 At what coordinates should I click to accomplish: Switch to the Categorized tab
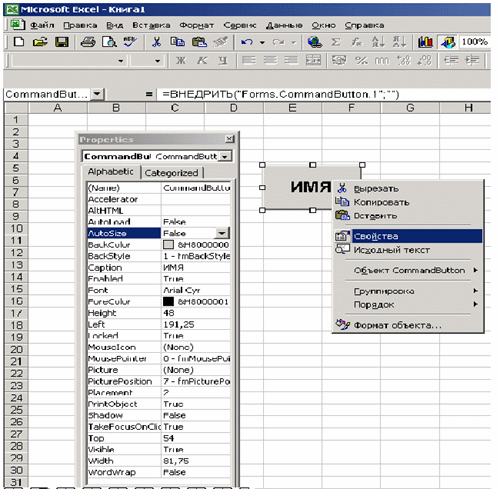tap(171, 173)
